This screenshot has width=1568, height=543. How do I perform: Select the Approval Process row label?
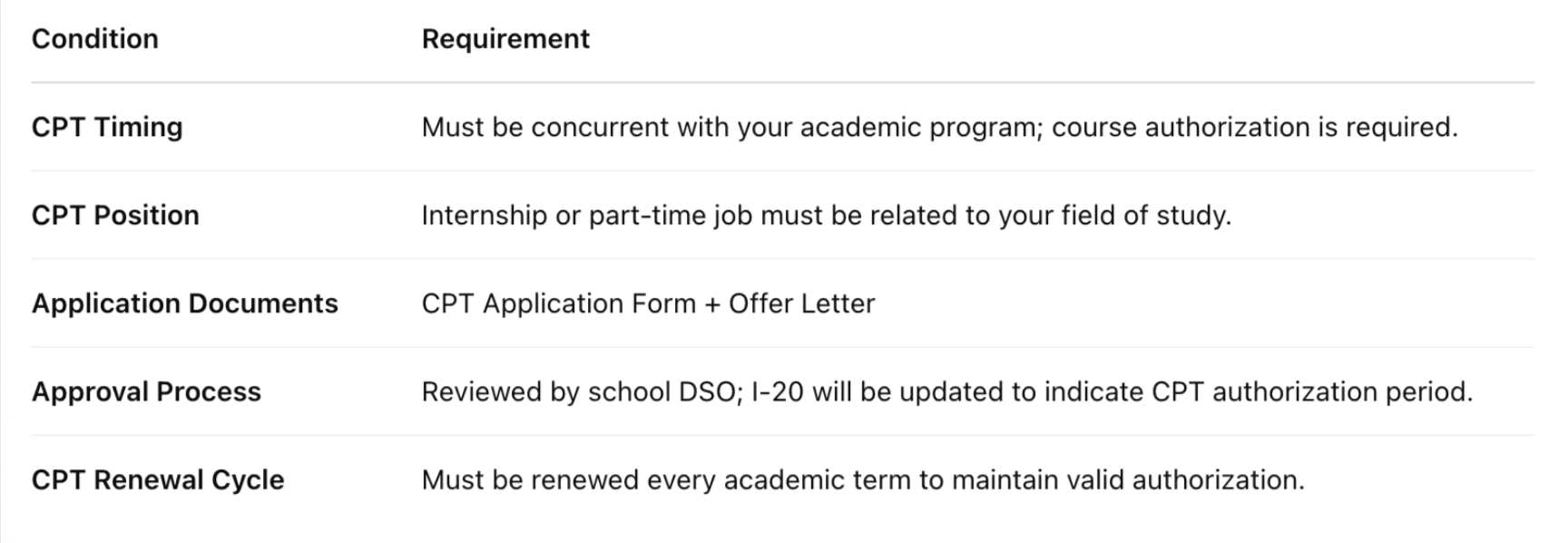pyautogui.click(x=146, y=391)
